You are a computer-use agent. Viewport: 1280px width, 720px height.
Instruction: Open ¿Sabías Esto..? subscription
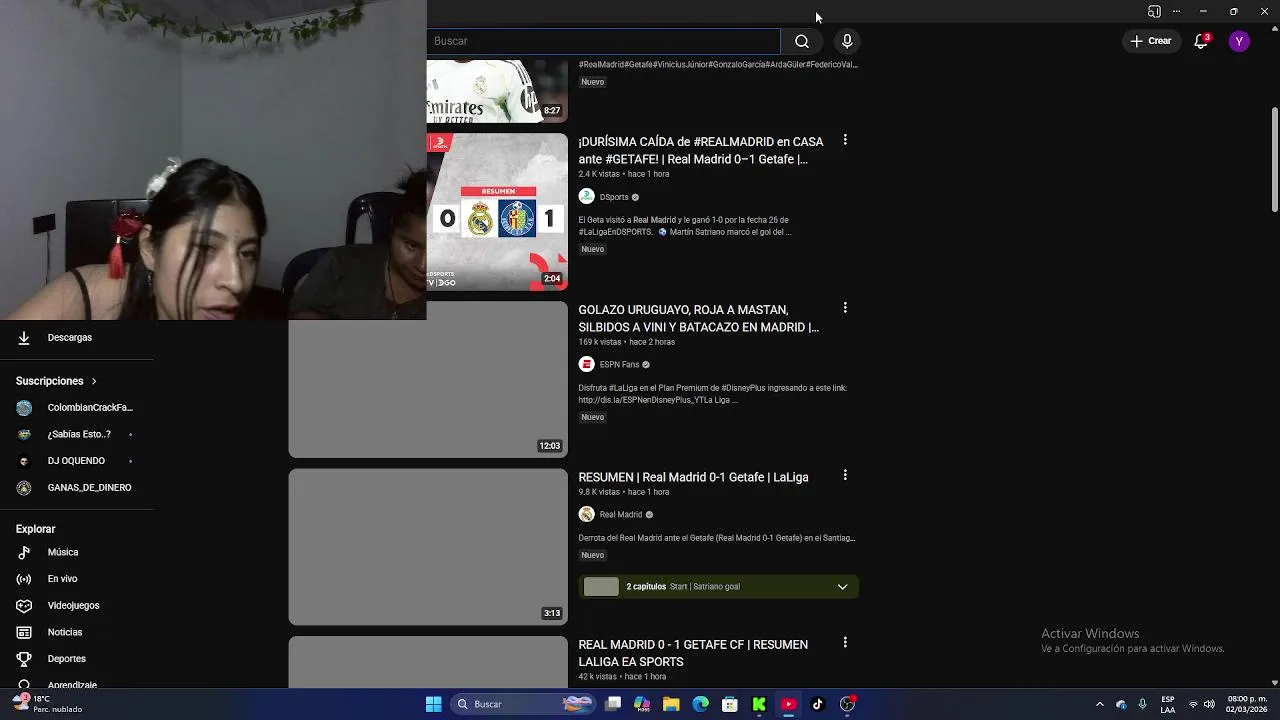click(x=77, y=434)
